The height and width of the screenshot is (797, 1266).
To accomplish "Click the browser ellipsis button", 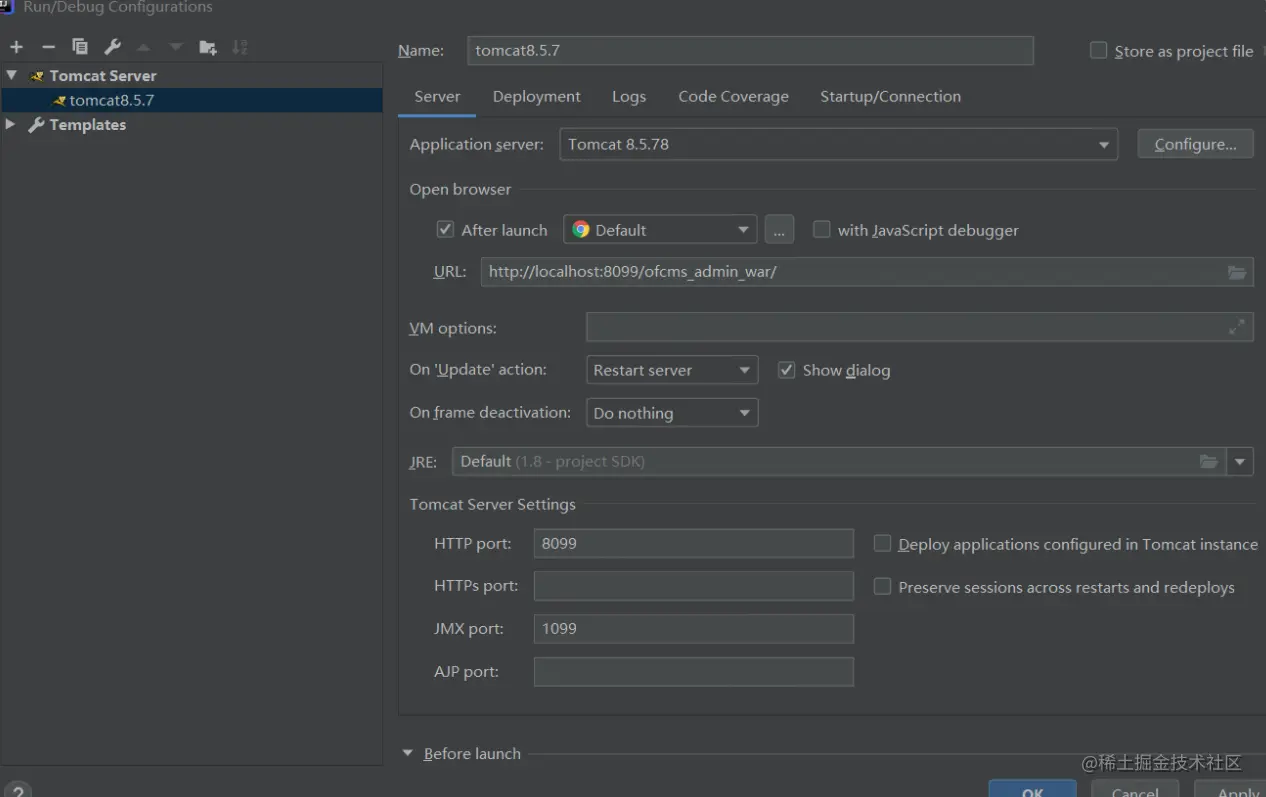I will pos(780,230).
